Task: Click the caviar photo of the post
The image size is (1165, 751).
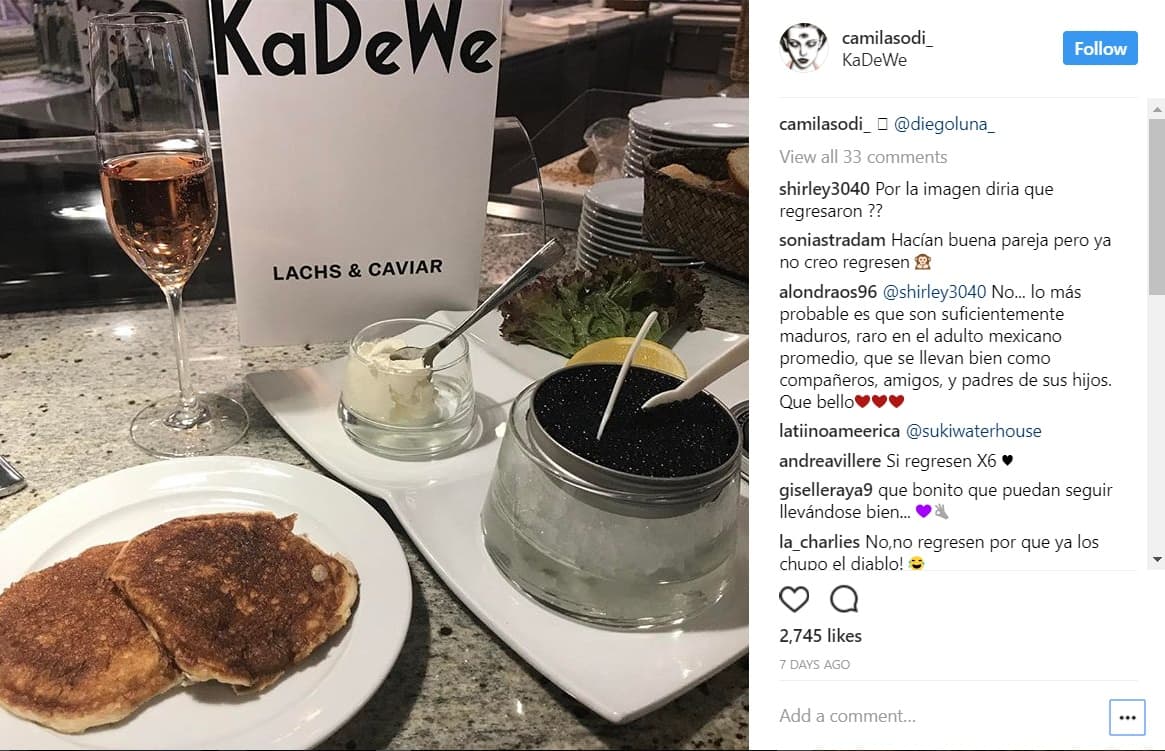Action: coord(374,375)
